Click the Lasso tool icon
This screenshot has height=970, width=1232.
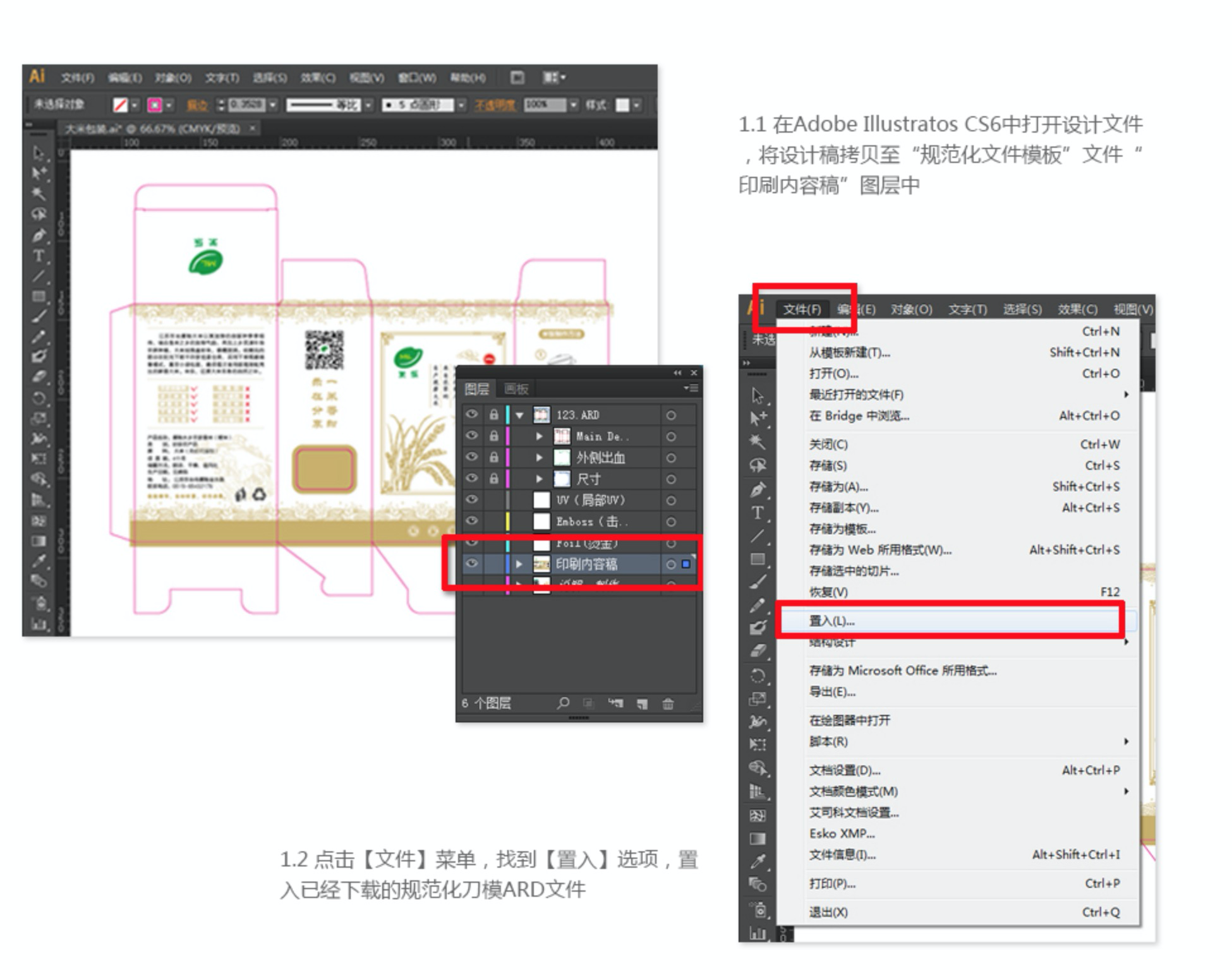(39, 214)
